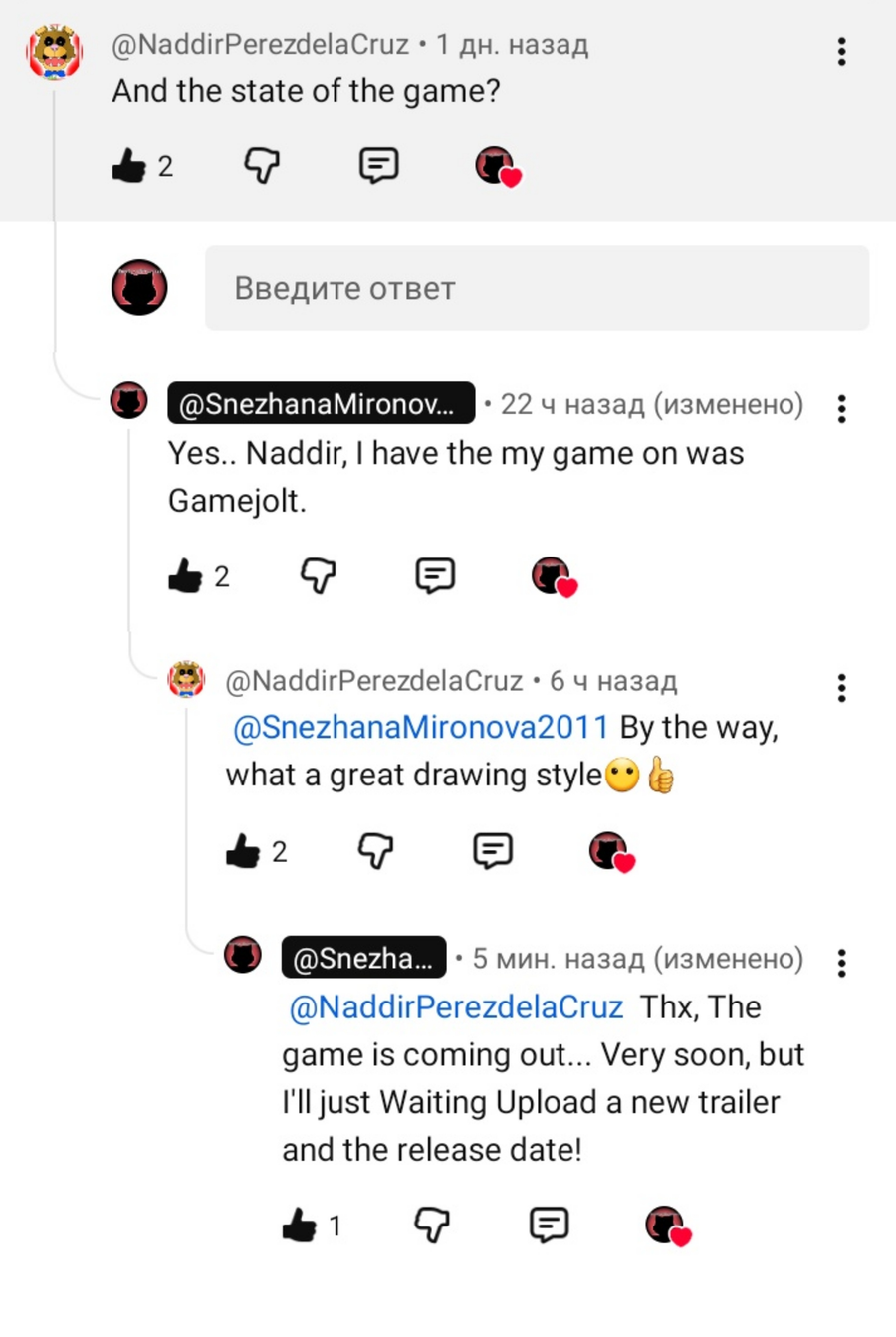Open the @SnezhanaMironov... channel badge on the Gamejolt reply
This screenshot has width=896, height=1337.
[321, 404]
